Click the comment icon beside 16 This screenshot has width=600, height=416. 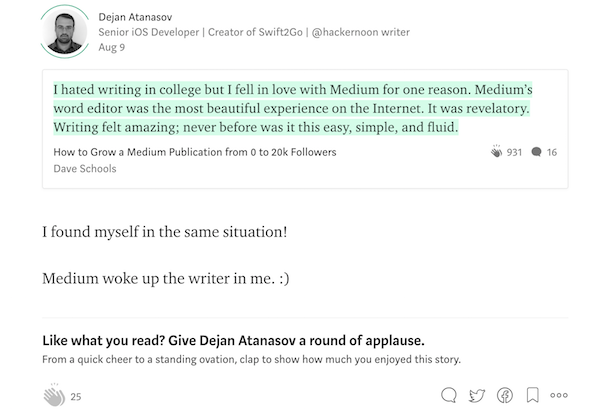tap(537, 152)
